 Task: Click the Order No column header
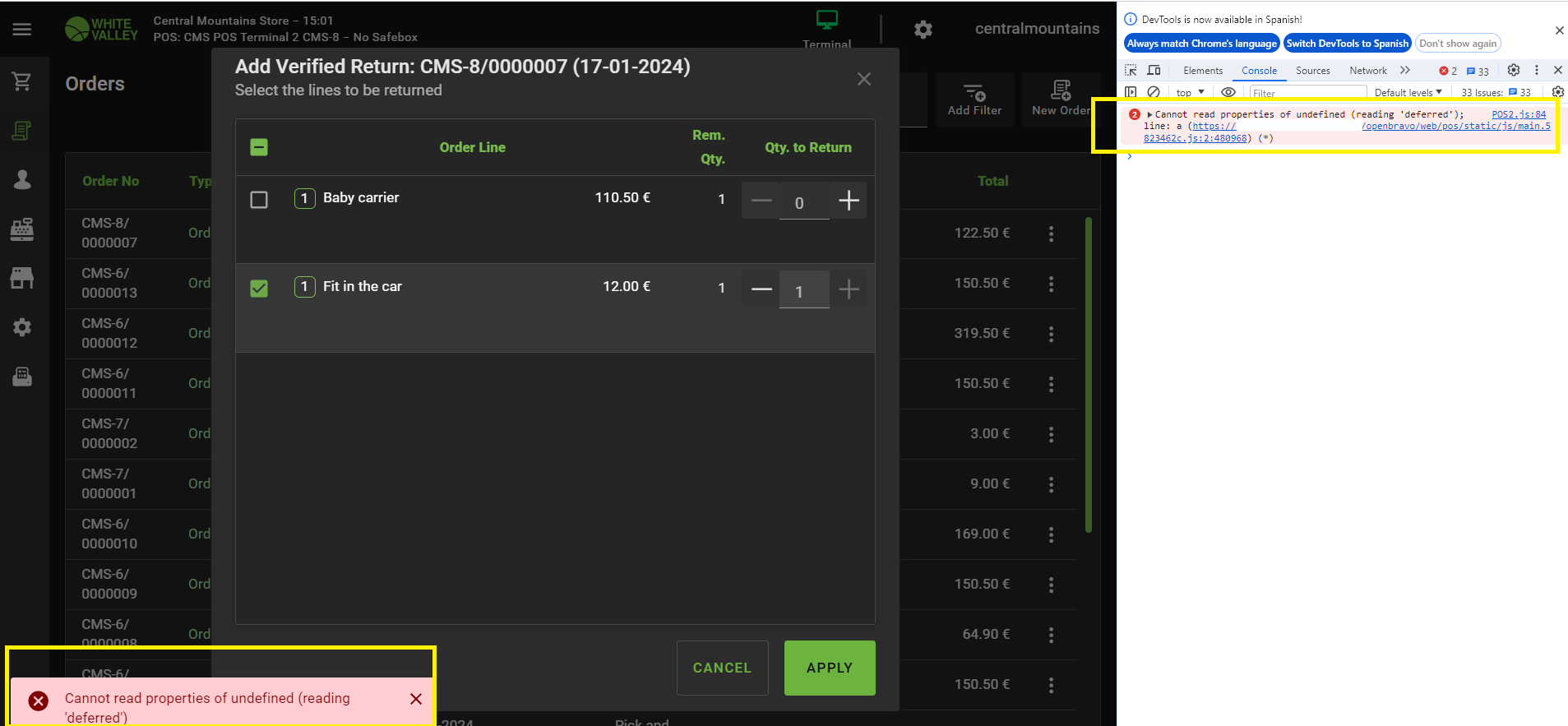(x=111, y=181)
